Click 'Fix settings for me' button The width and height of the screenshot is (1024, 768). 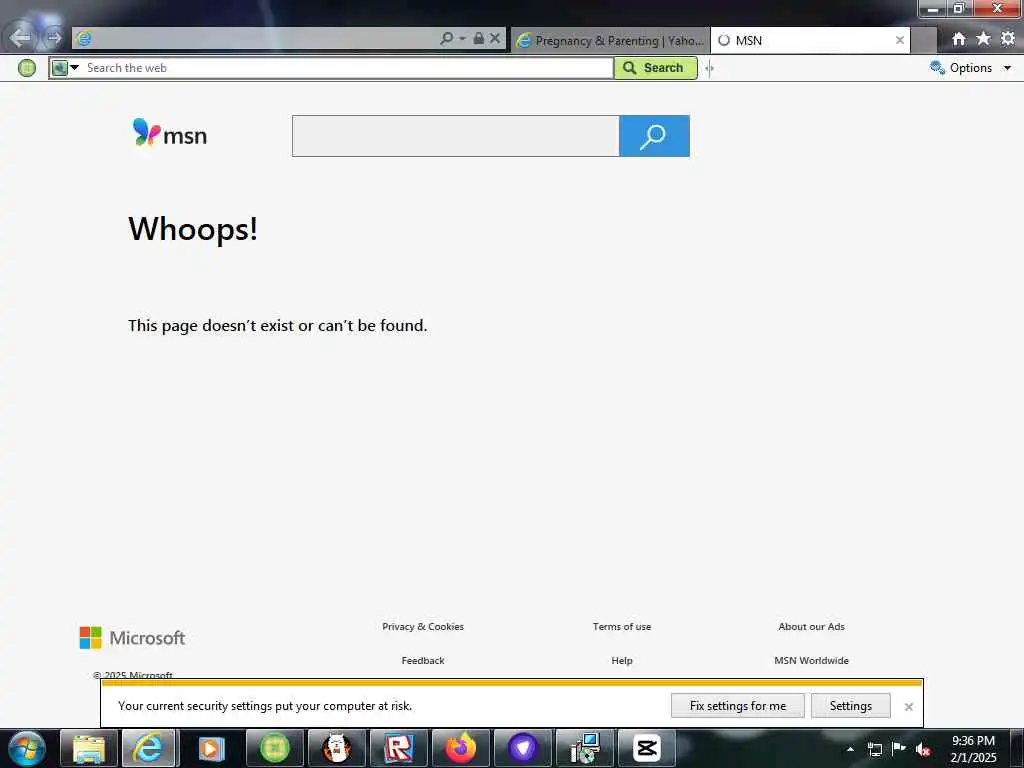pyautogui.click(x=737, y=706)
